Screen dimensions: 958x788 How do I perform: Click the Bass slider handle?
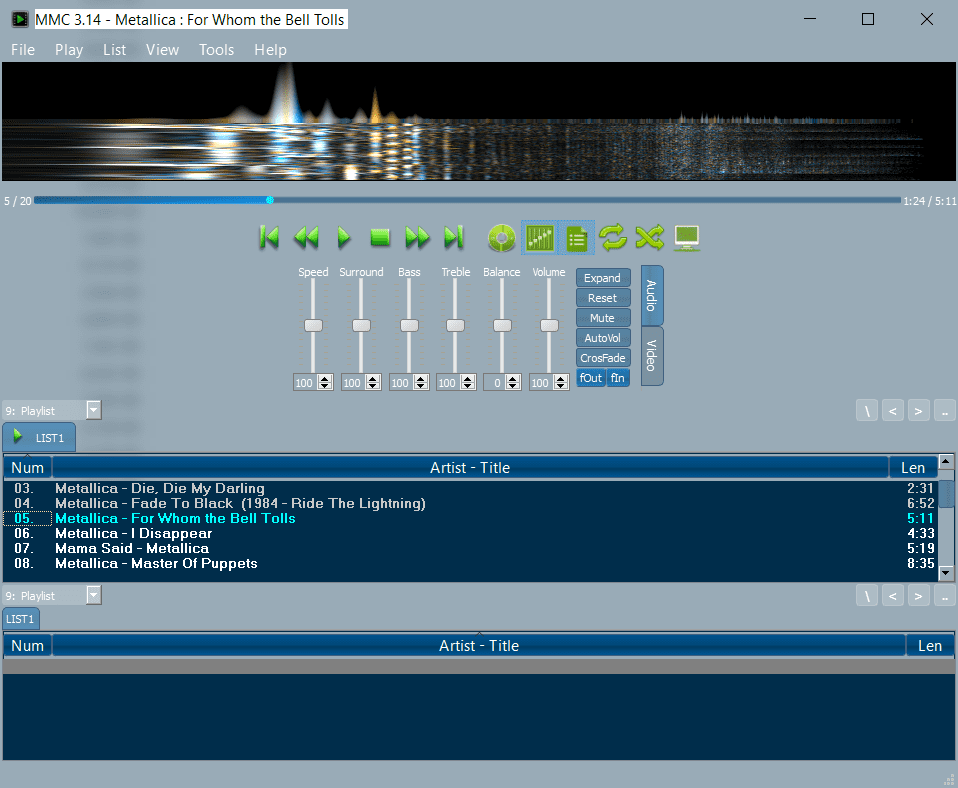(x=409, y=325)
